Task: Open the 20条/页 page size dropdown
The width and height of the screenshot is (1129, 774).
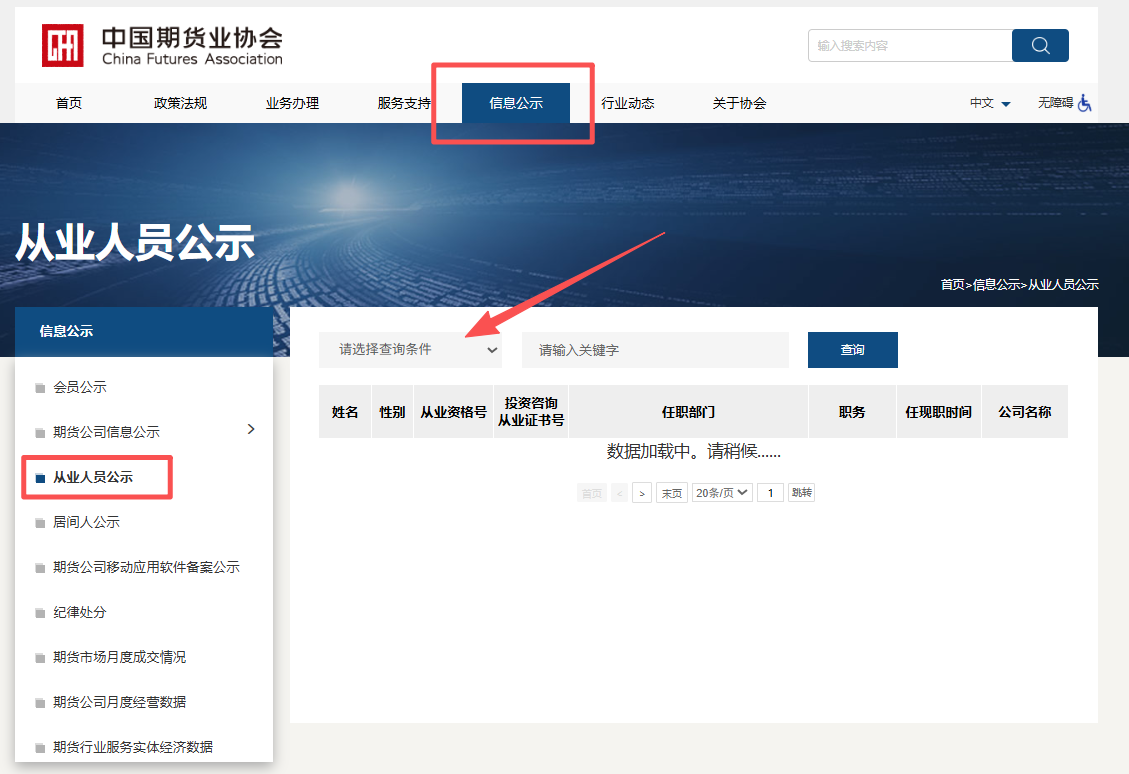Action: click(722, 493)
